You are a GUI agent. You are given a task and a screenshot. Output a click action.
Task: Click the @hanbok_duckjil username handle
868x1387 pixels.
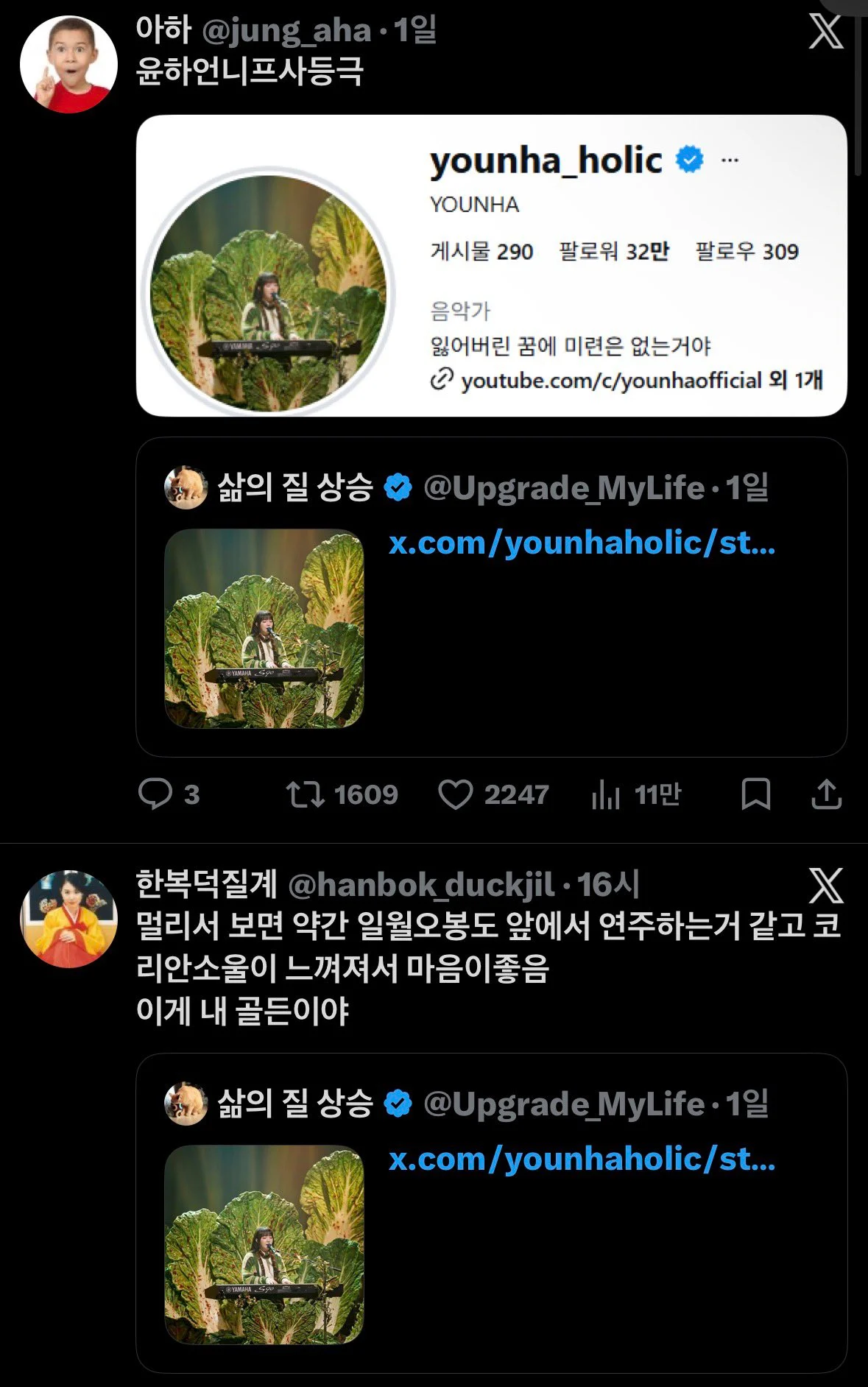click(420, 885)
